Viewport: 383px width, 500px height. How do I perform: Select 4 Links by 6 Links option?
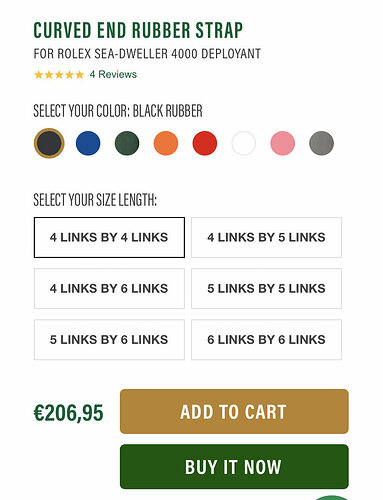109,288
